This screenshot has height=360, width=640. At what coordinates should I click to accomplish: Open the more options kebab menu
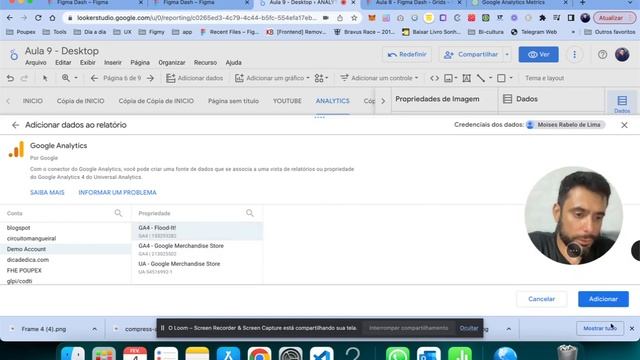pyautogui.click(x=574, y=54)
